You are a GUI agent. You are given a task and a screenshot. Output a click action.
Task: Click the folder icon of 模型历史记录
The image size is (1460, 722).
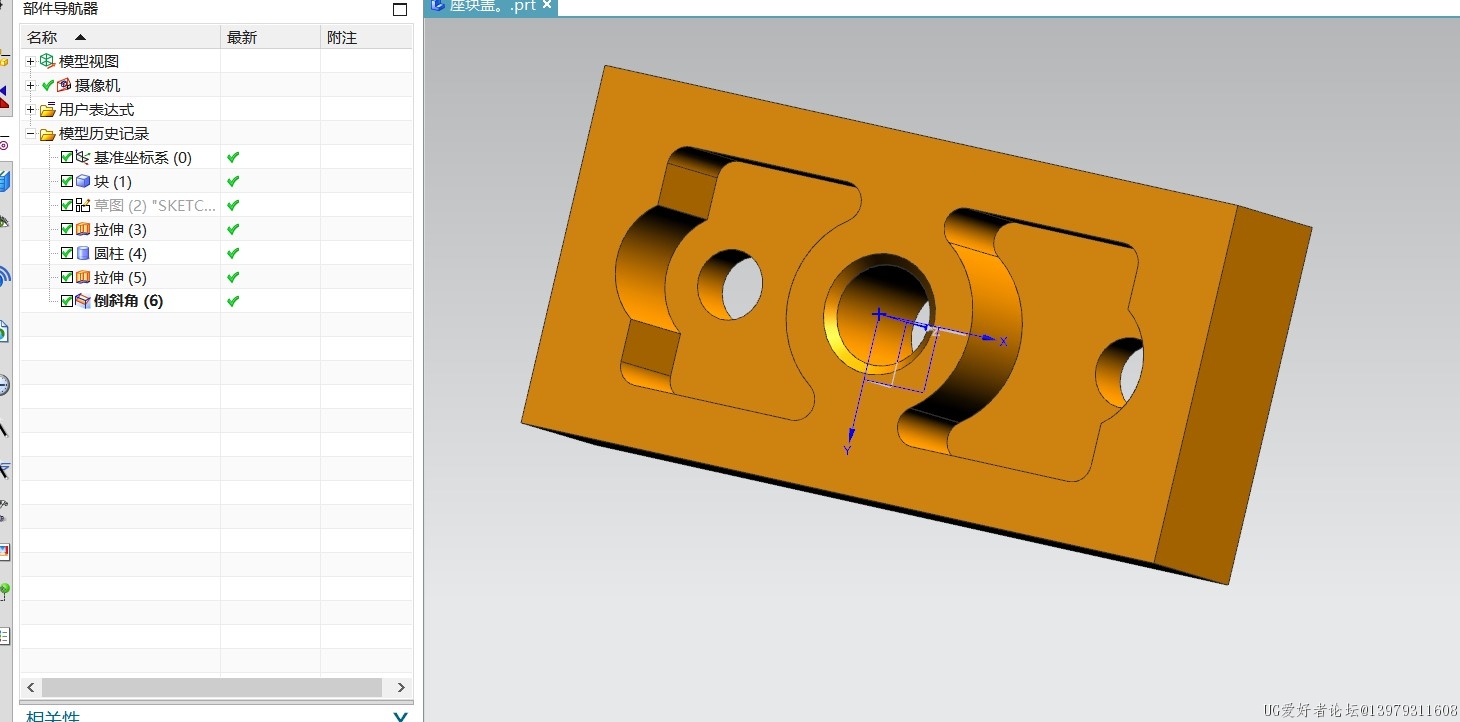pyautogui.click(x=47, y=134)
